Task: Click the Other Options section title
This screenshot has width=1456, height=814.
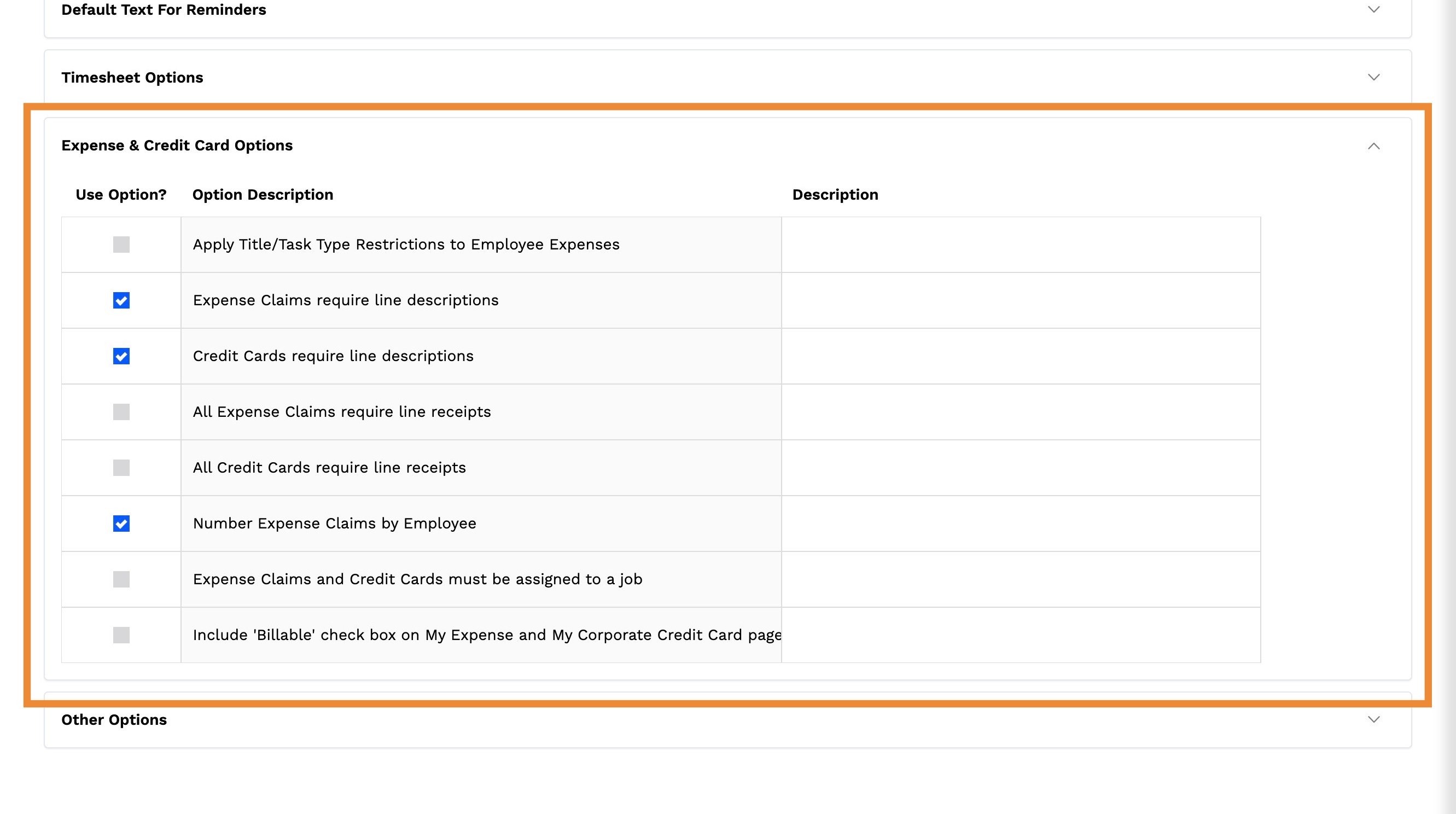Action: pyautogui.click(x=114, y=719)
